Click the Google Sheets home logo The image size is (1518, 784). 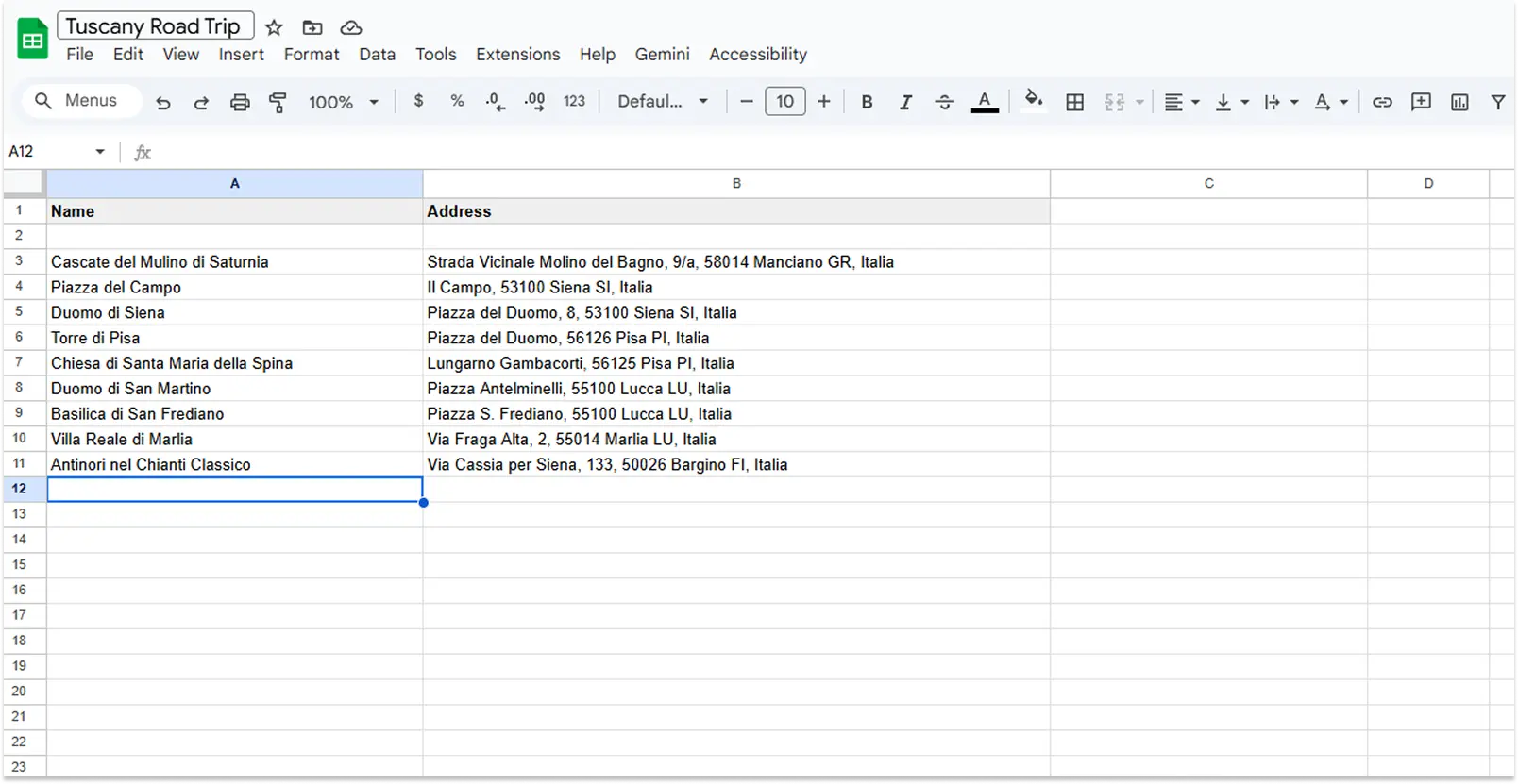(33, 39)
